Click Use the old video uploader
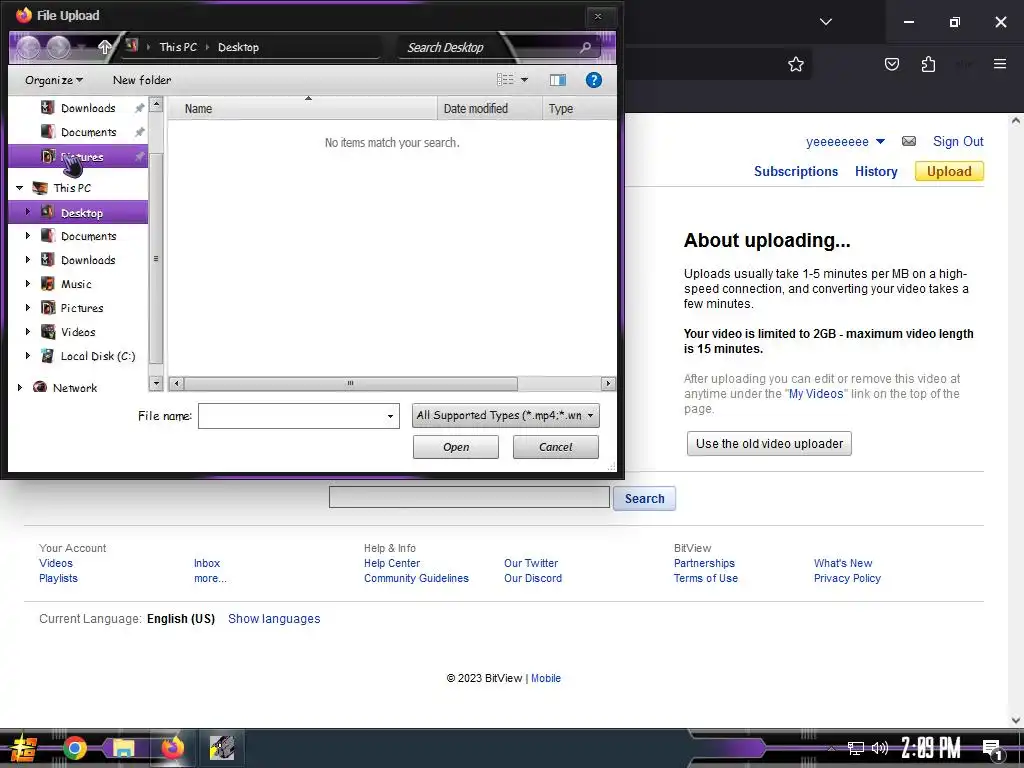 769,443
